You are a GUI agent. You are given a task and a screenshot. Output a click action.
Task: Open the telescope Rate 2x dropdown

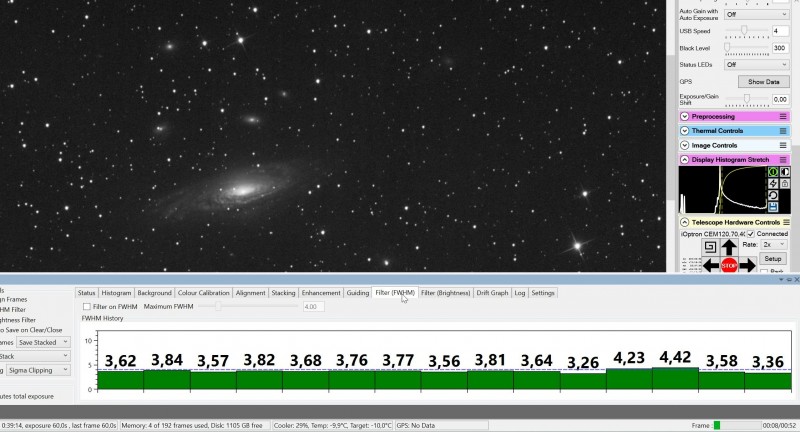click(x=774, y=245)
